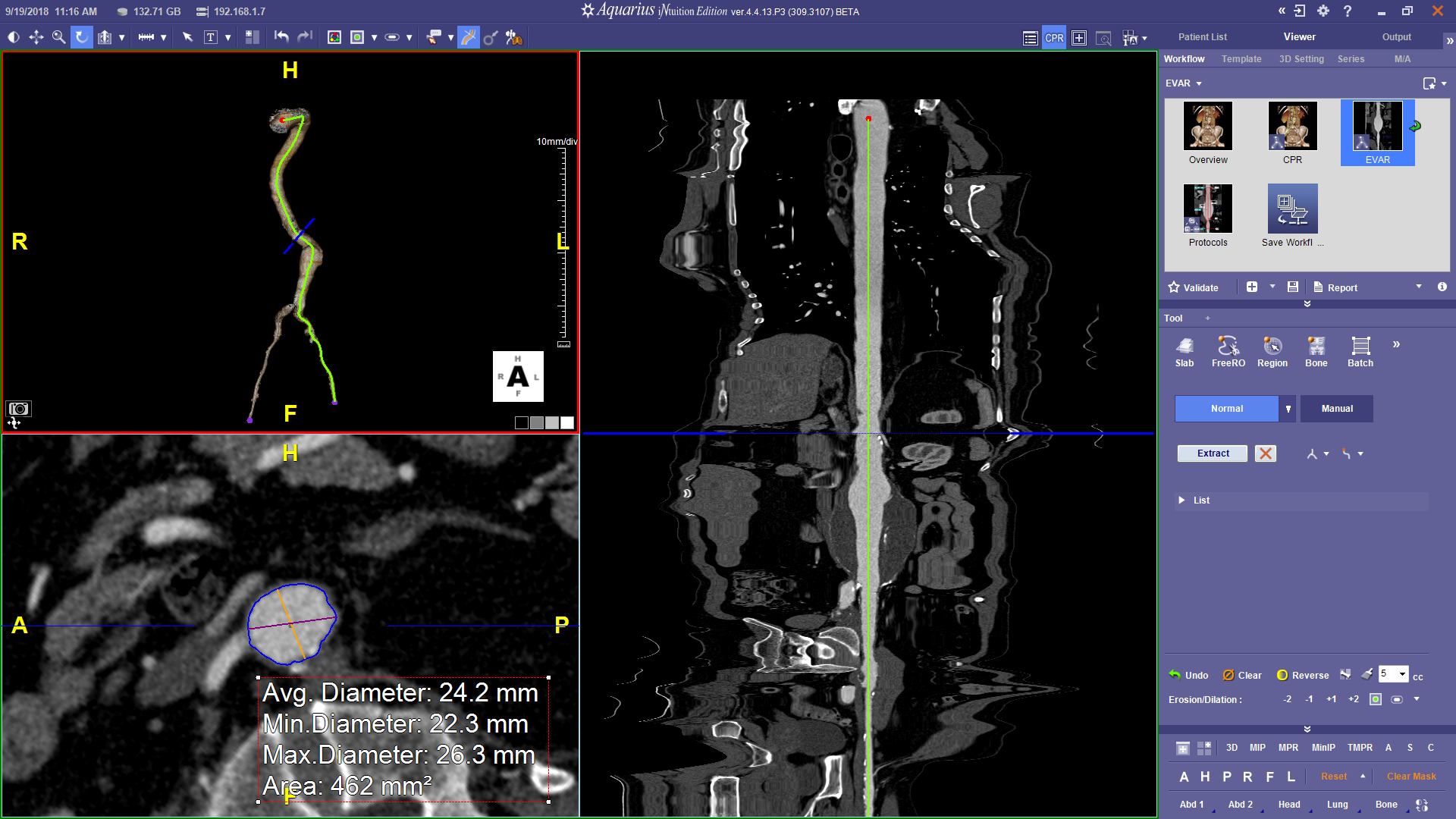The image size is (1456, 819).
Task: Open the help question mark icon
Action: pyautogui.click(x=1348, y=11)
